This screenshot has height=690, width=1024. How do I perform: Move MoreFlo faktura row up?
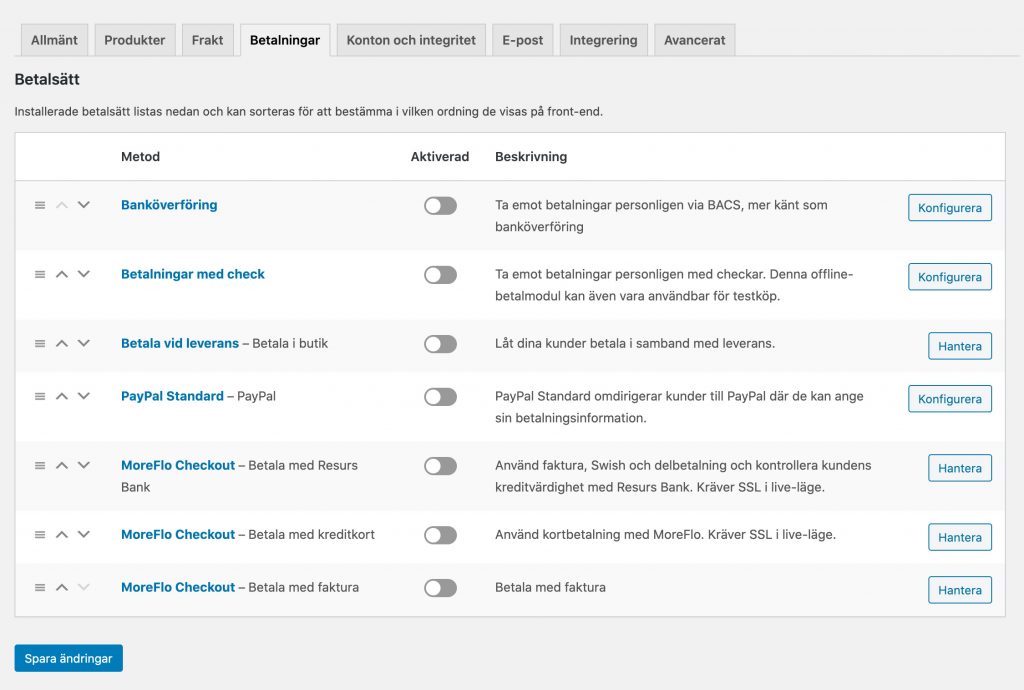coord(62,588)
